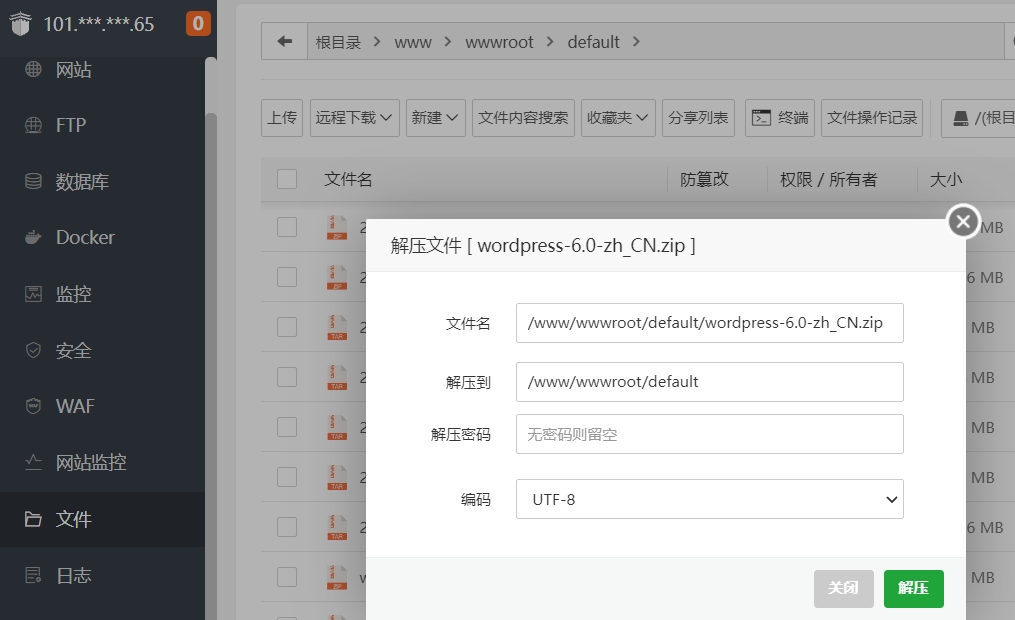The image size is (1015, 620).
Task: Open Docker from the sidebar
Action: point(34,238)
